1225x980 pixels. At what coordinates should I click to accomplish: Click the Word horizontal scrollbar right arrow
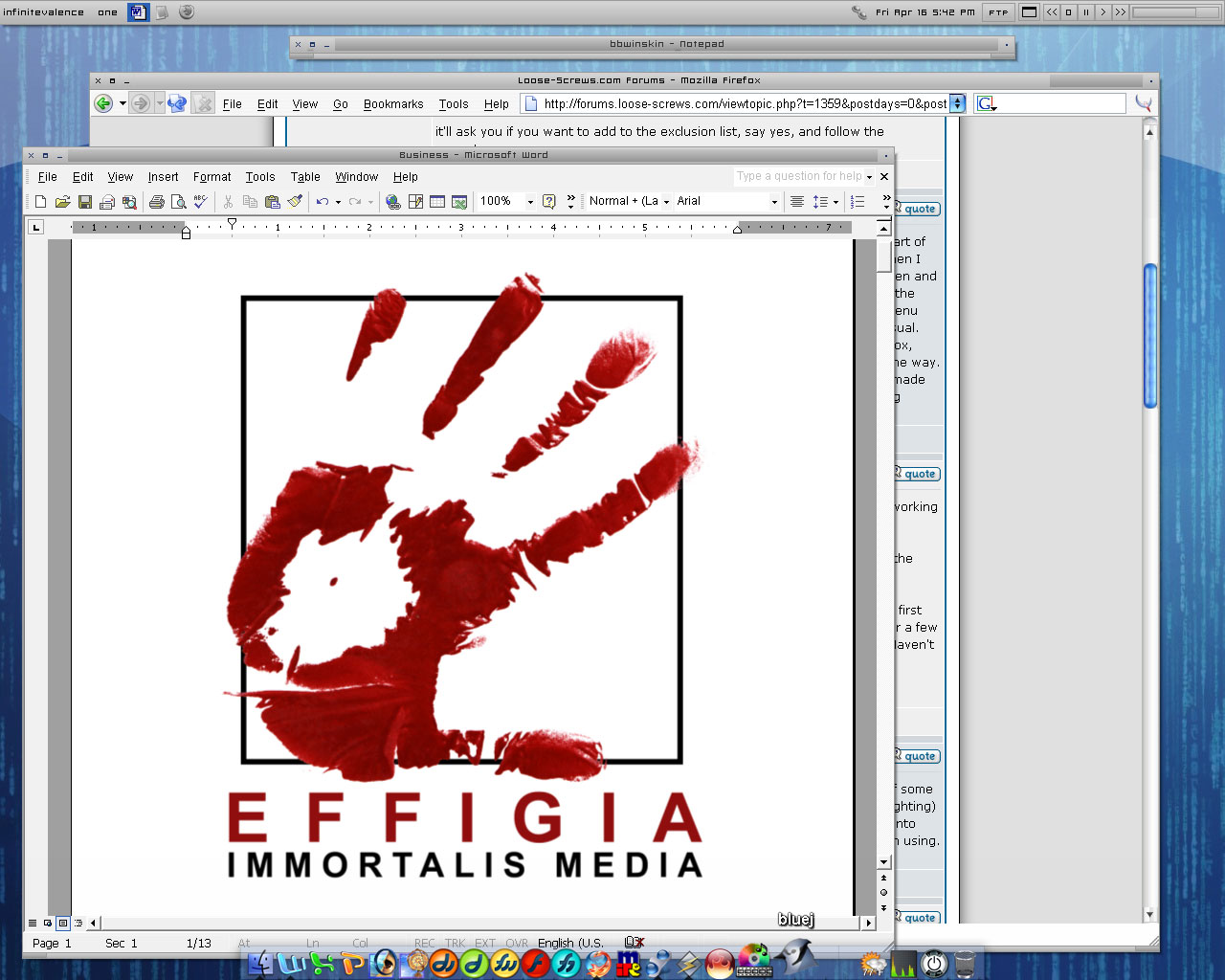pyautogui.click(x=868, y=923)
